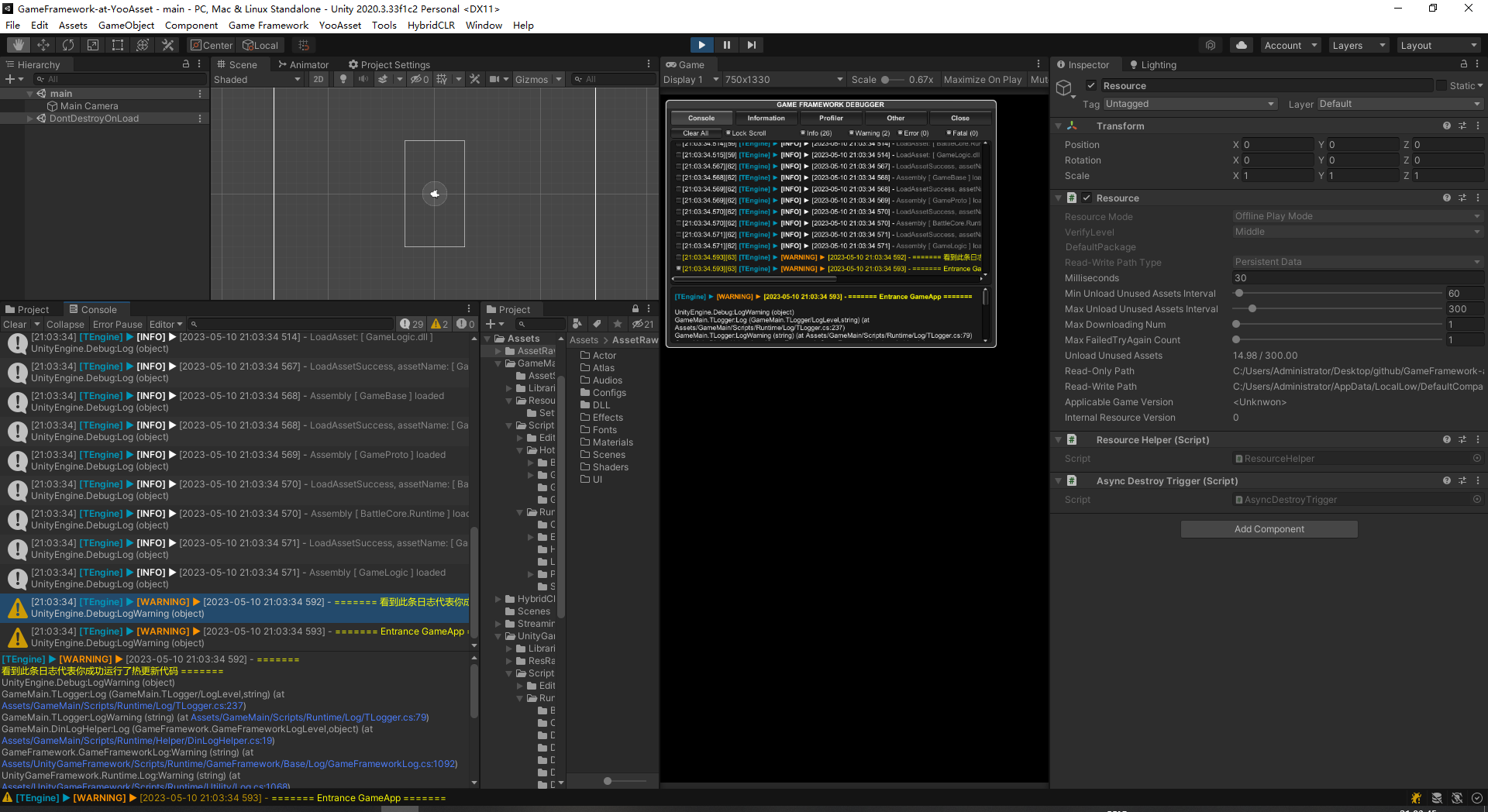Toggle the 2D scene view mode
Image resolution: width=1488 pixels, height=812 pixels.
(319, 79)
